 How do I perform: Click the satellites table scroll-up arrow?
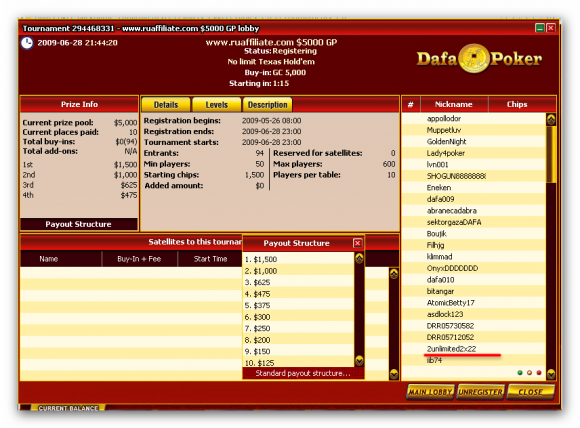pos(394,274)
